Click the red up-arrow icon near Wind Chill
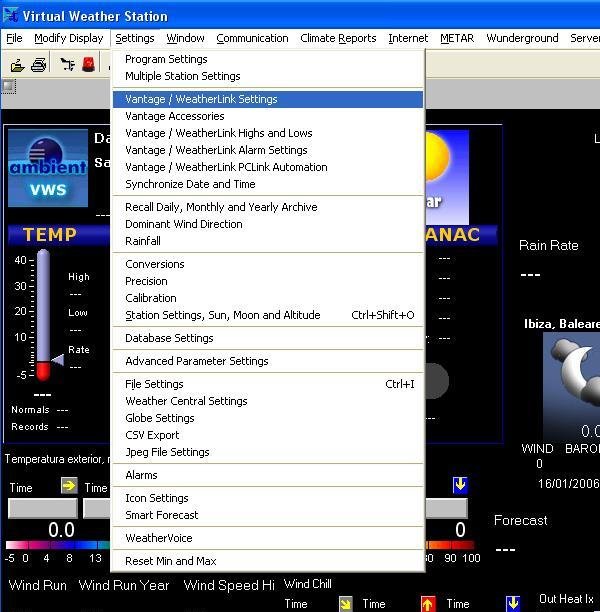Image resolution: width=600 pixels, height=612 pixels. tap(428, 604)
